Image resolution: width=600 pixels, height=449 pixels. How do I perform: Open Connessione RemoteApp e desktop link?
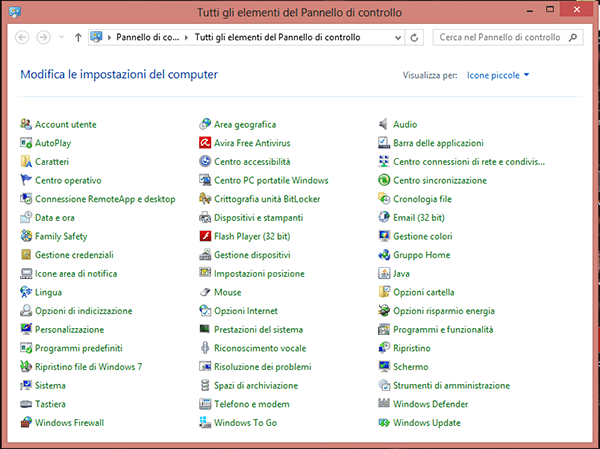[x=105, y=199]
